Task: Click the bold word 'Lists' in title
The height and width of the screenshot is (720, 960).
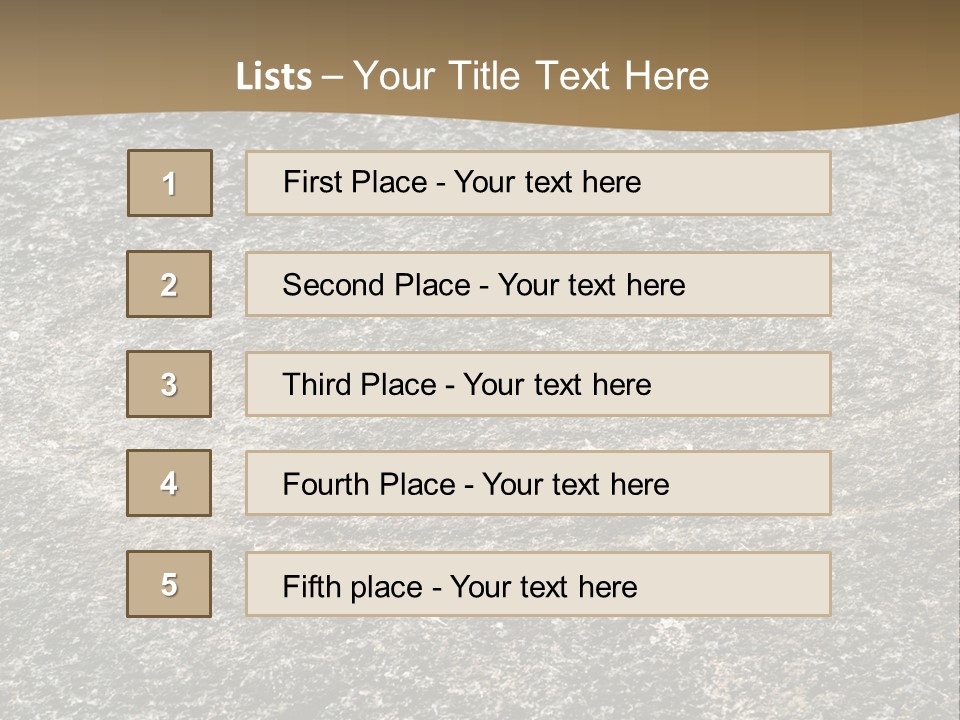Action: click(x=274, y=77)
